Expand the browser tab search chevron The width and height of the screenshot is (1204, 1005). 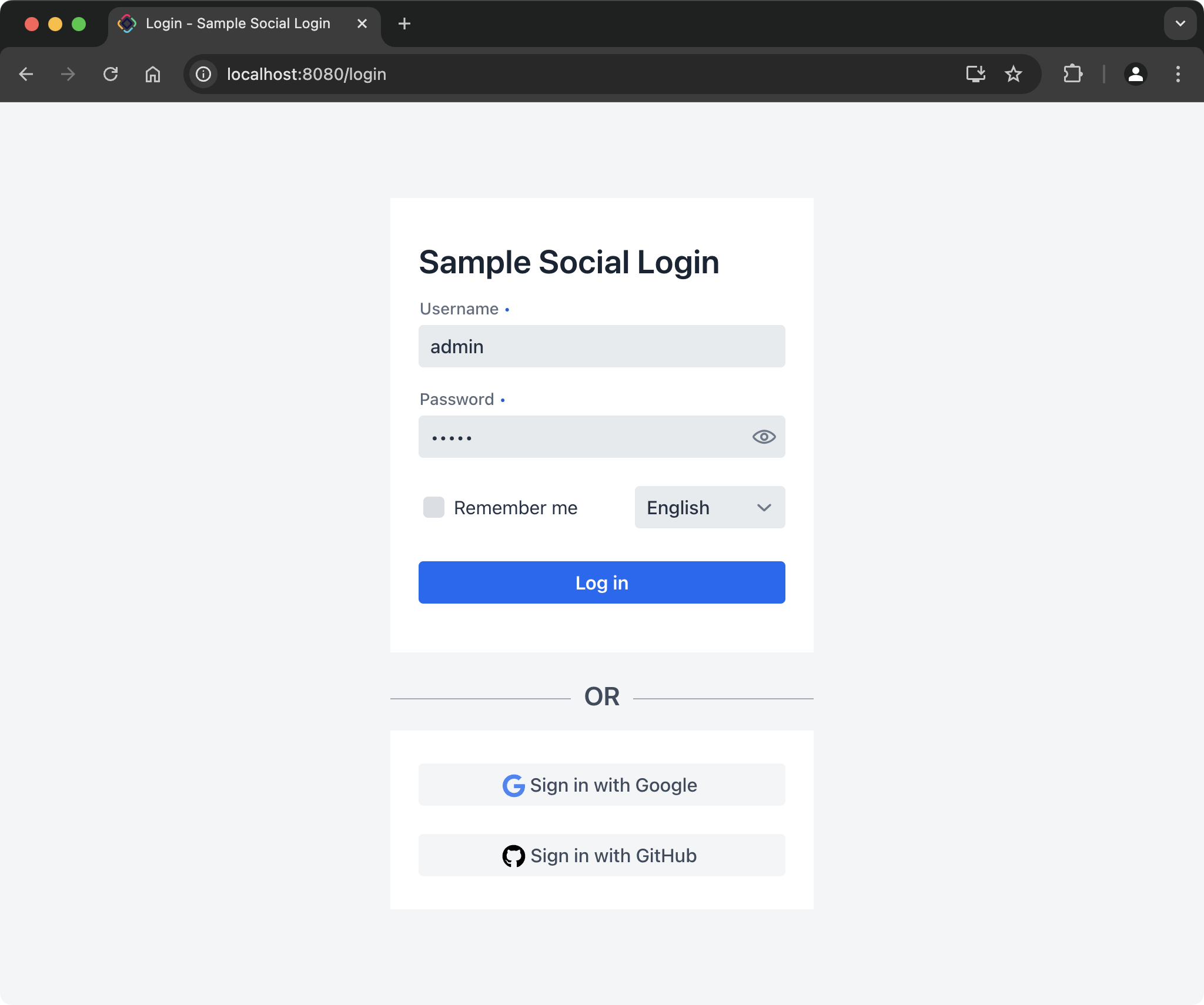click(1179, 24)
